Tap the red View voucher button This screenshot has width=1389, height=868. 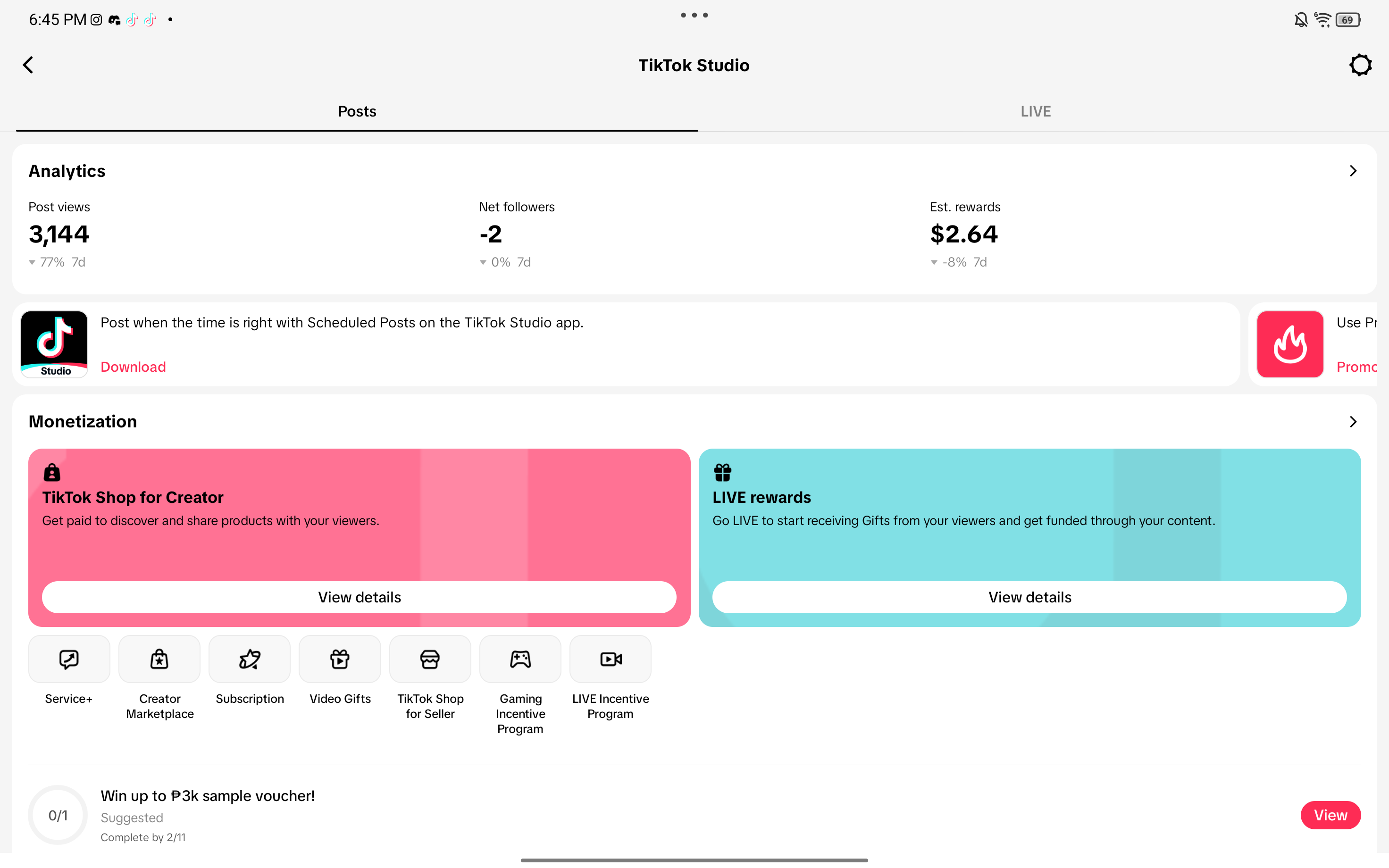tap(1330, 815)
